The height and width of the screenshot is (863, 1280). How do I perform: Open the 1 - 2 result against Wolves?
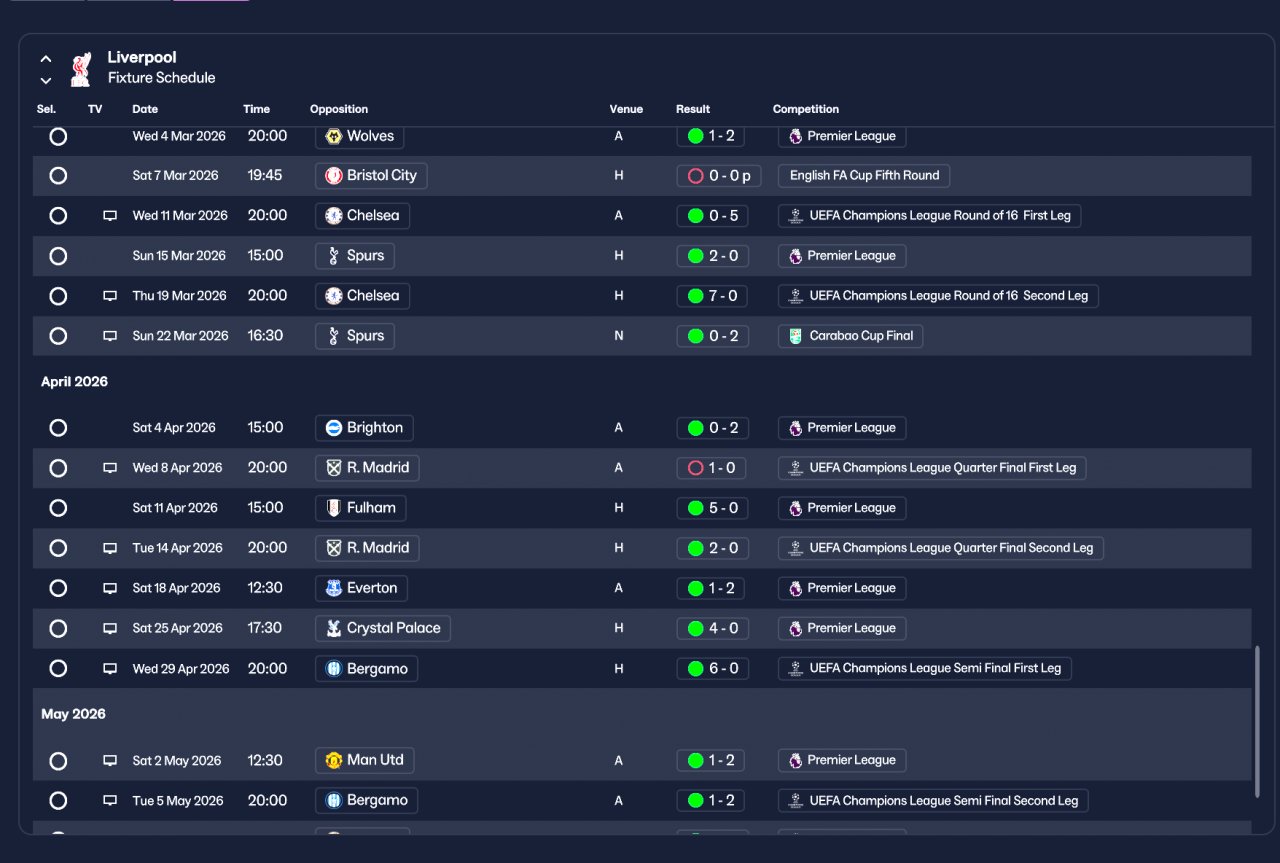[x=712, y=136]
